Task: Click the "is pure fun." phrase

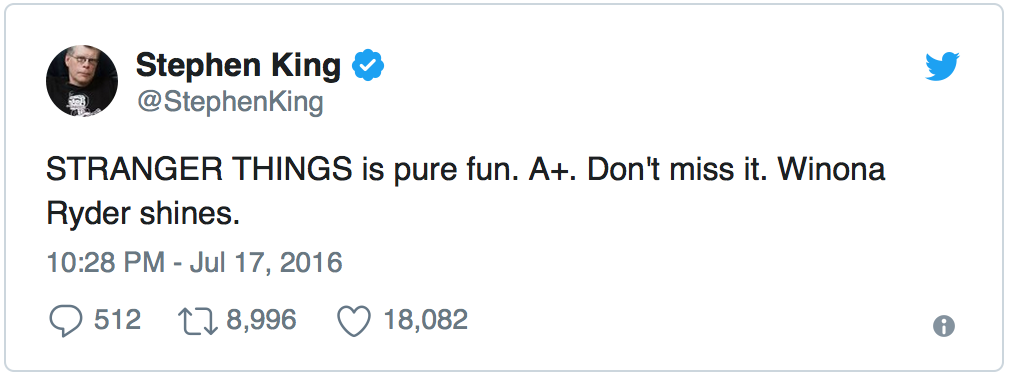Action: coord(441,172)
